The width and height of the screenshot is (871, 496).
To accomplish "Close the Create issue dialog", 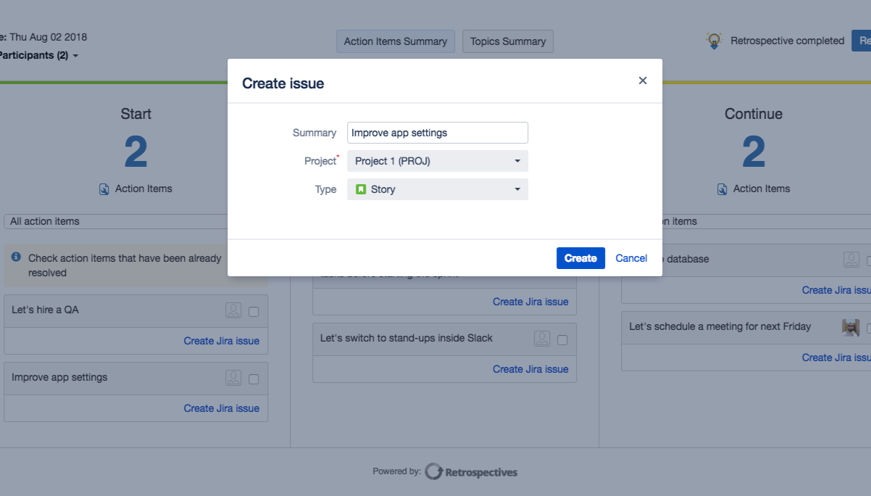I will pyautogui.click(x=642, y=81).
